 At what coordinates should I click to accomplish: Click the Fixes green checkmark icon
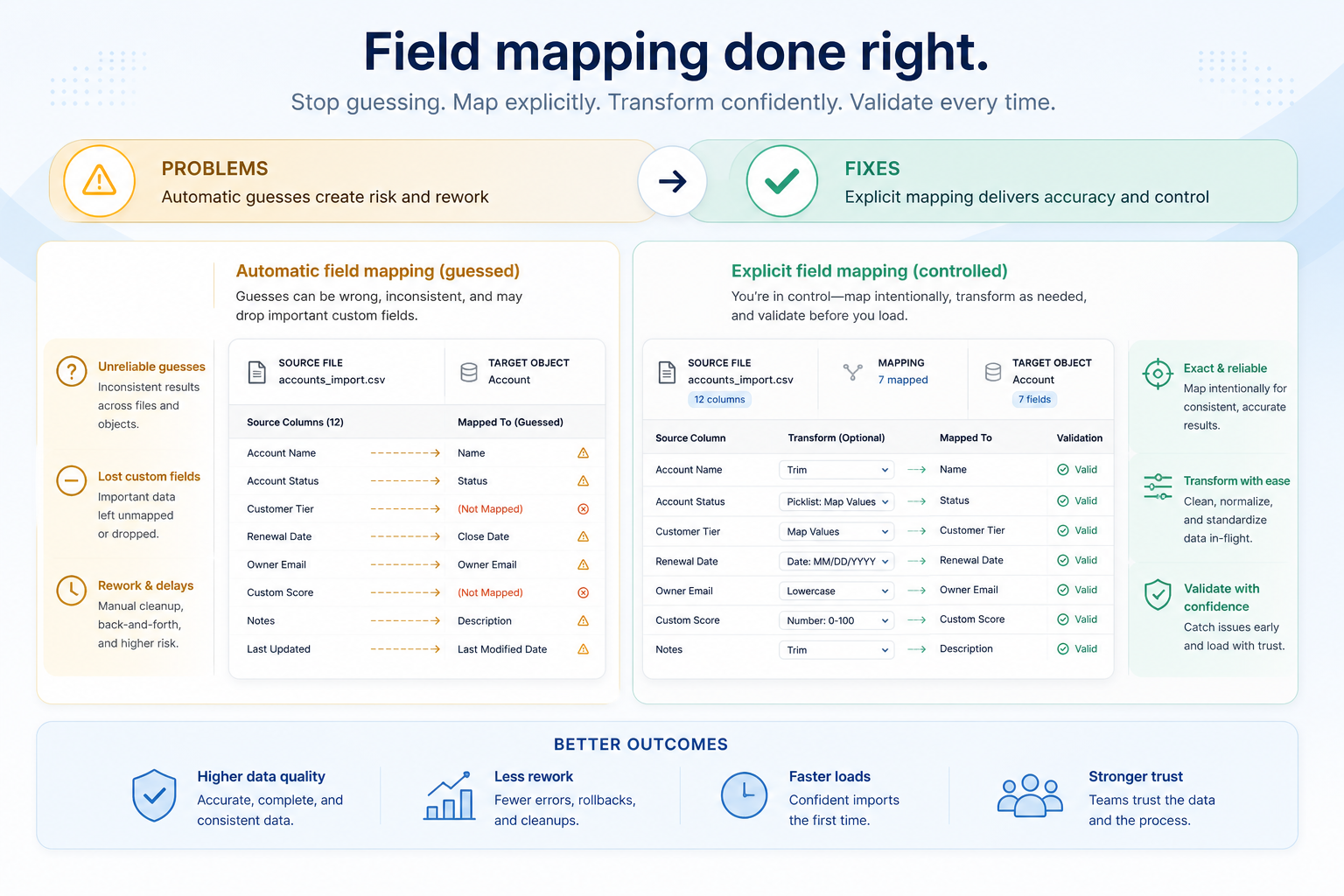[x=781, y=181]
